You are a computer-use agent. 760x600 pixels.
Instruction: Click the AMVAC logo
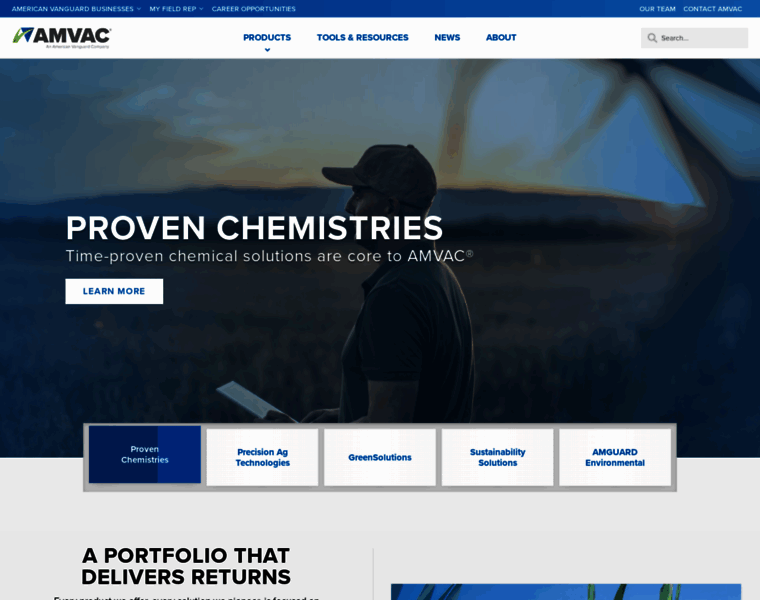coord(62,37)
